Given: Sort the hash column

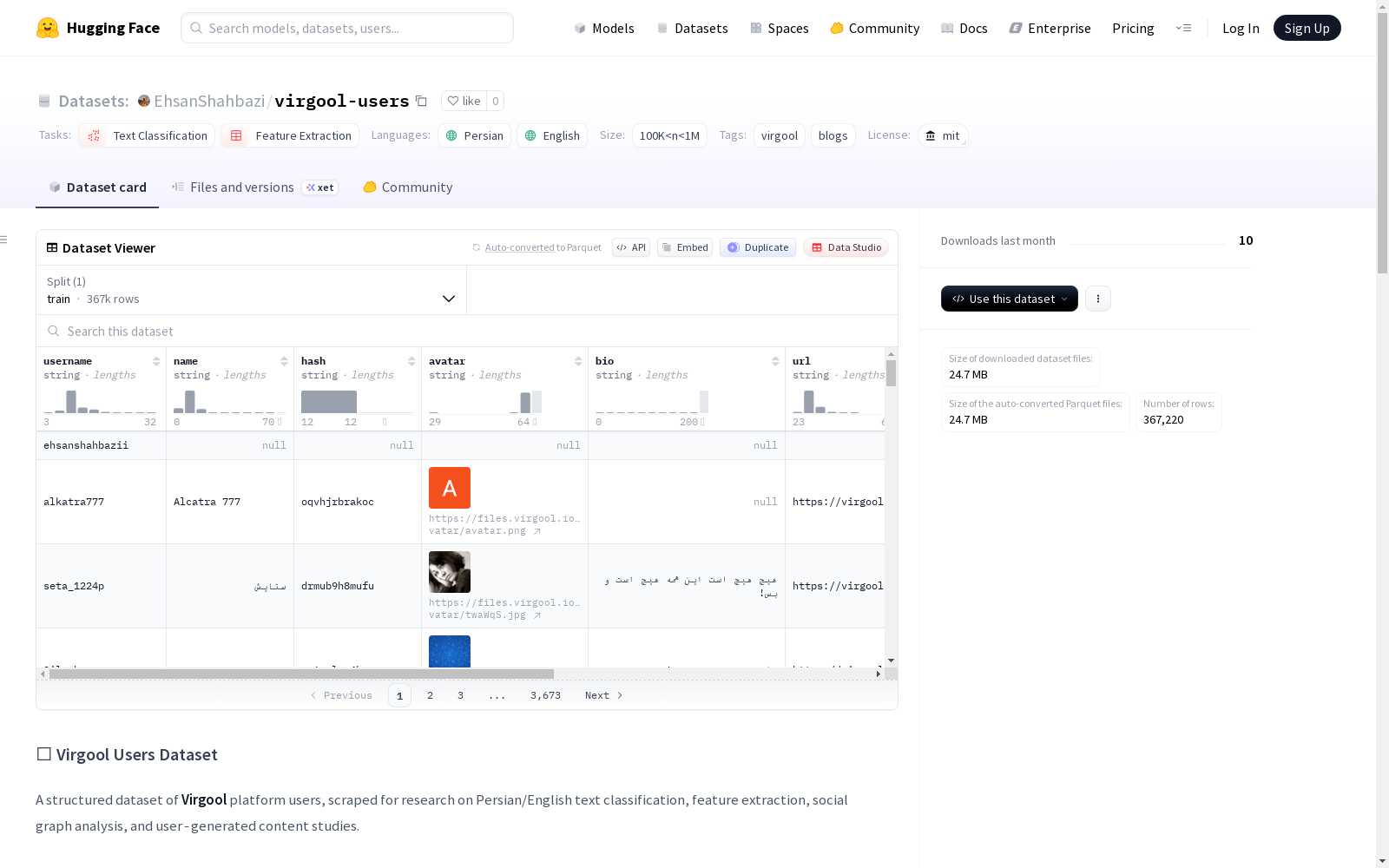Looking at the screenshot, I should pos(411,361).
